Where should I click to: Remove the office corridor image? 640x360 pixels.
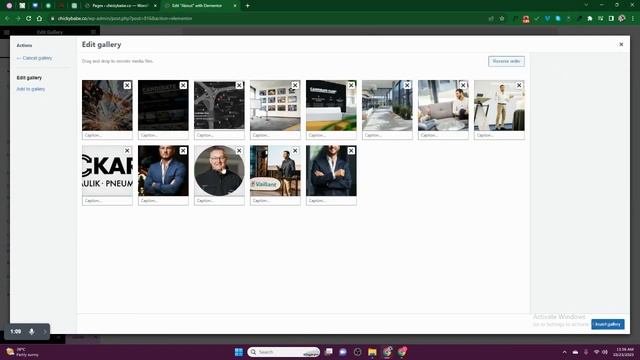tap(407, 85)
